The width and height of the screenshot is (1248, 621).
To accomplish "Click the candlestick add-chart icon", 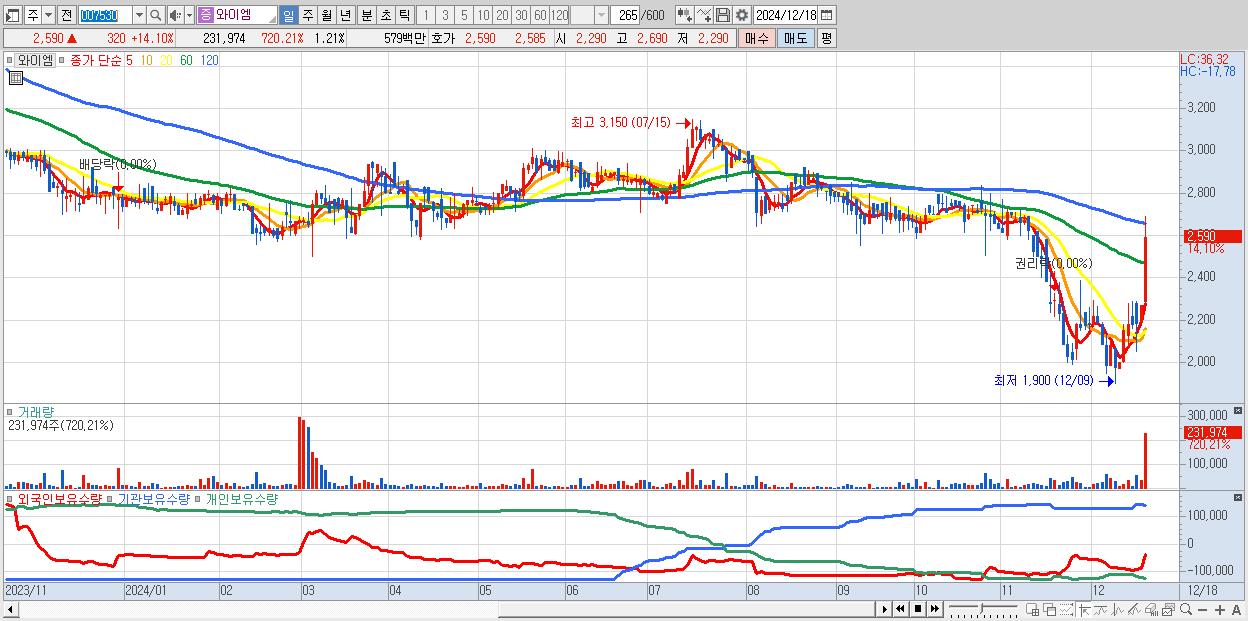I will (x=685, y=15).
